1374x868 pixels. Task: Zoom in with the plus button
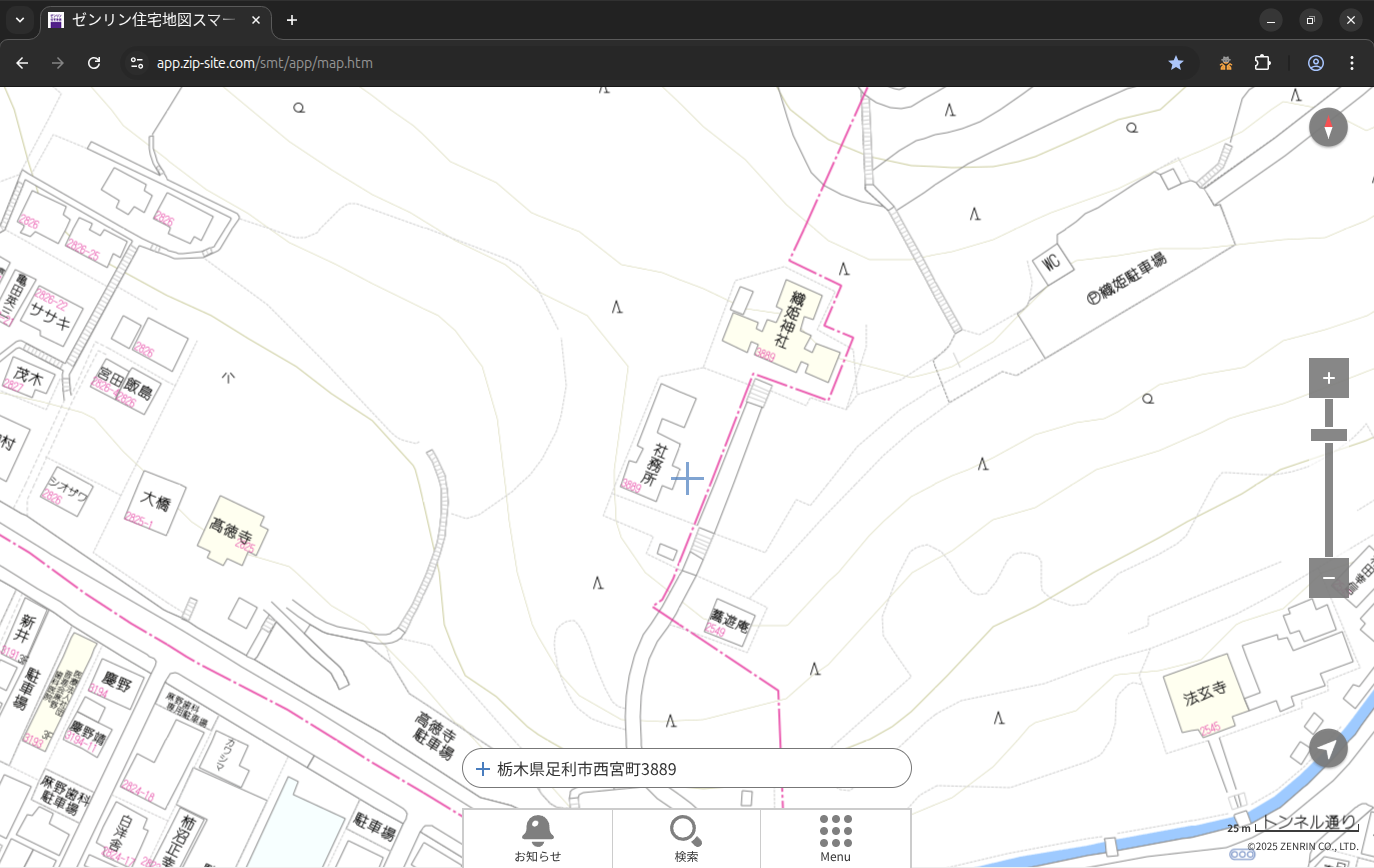pyautogui.click(x=1328, y=378)
